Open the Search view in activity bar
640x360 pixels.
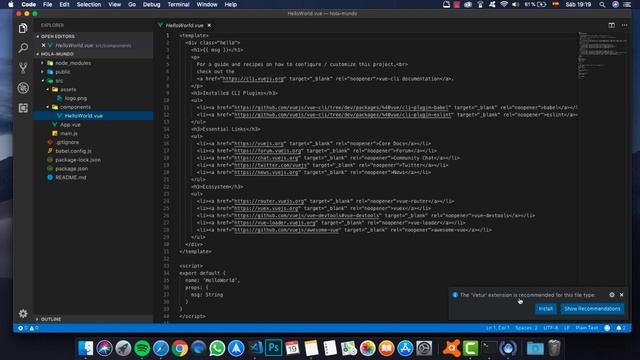pyautogui.click(x=23, y=48)
